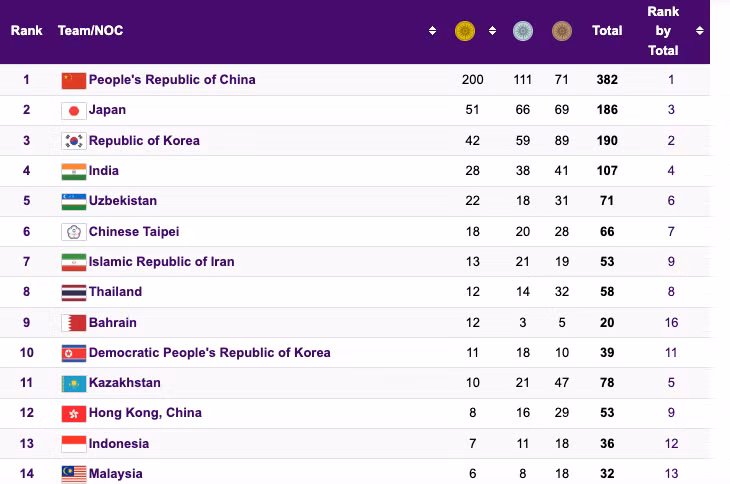Click the Bahrain flag icon
This screenshot has width=730, height=484.
73,323
